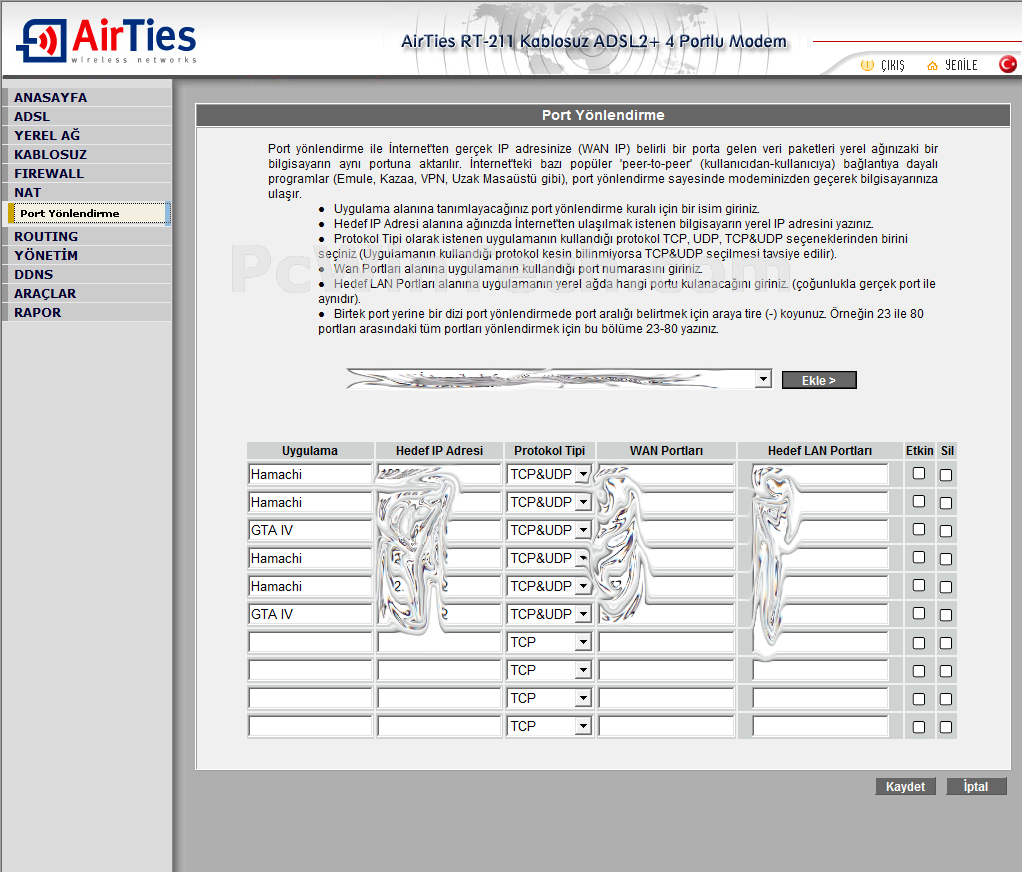The height and width of the screenshot is (872, 1022).
Task: Enable Etkin checkbox in last row
Action: [919, 727]
